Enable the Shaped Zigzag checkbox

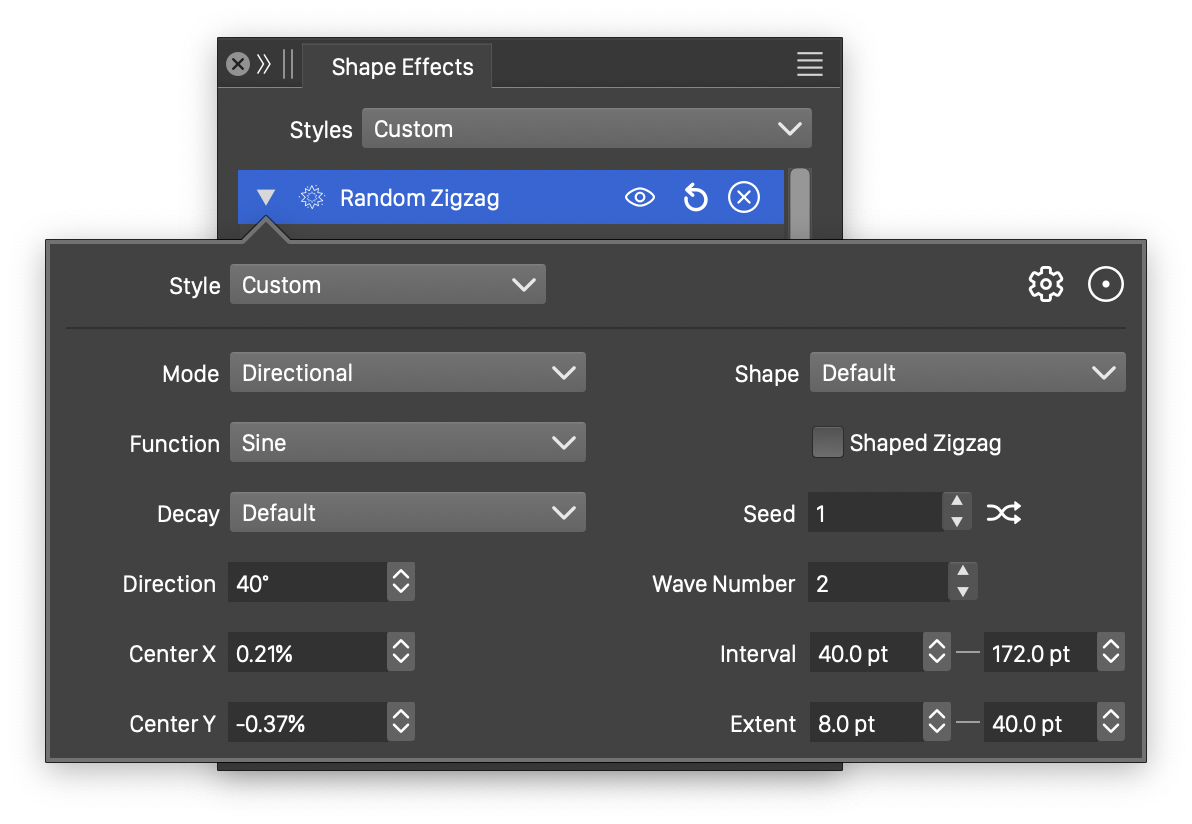click(827, 443)
